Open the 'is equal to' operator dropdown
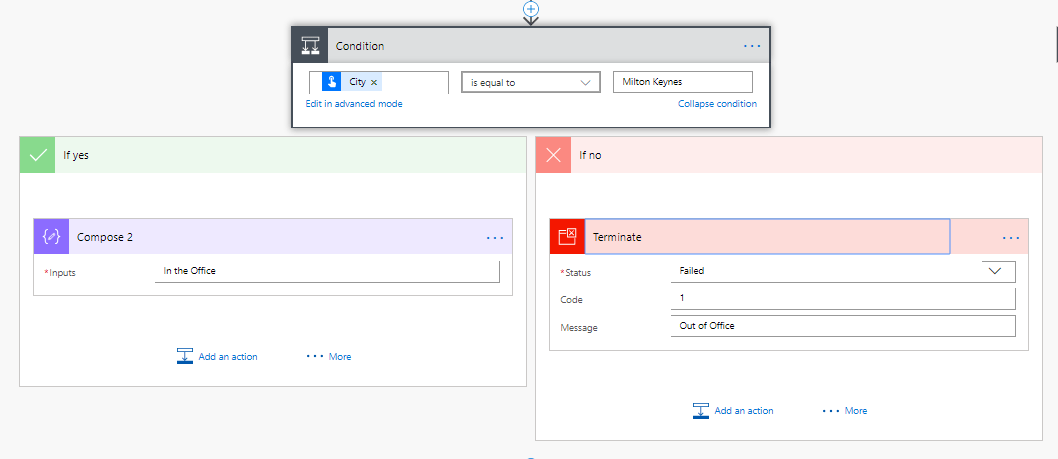The height and width of the screenshot is (459, 1058). coord(531,82)
